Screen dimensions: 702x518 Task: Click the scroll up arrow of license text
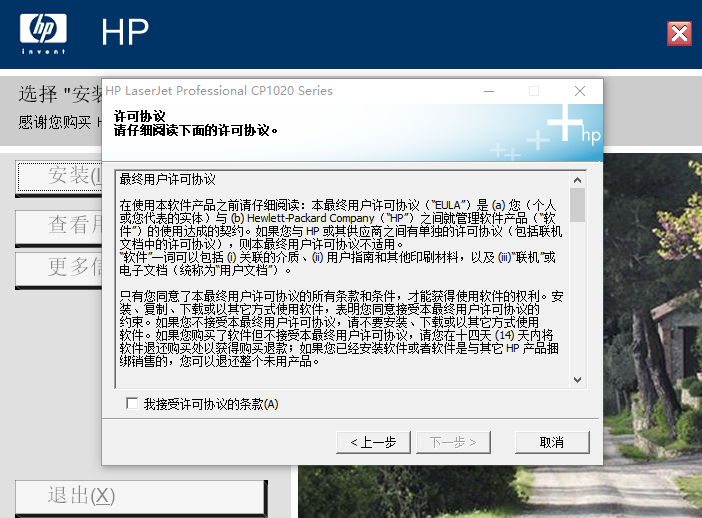coord(578,180)
